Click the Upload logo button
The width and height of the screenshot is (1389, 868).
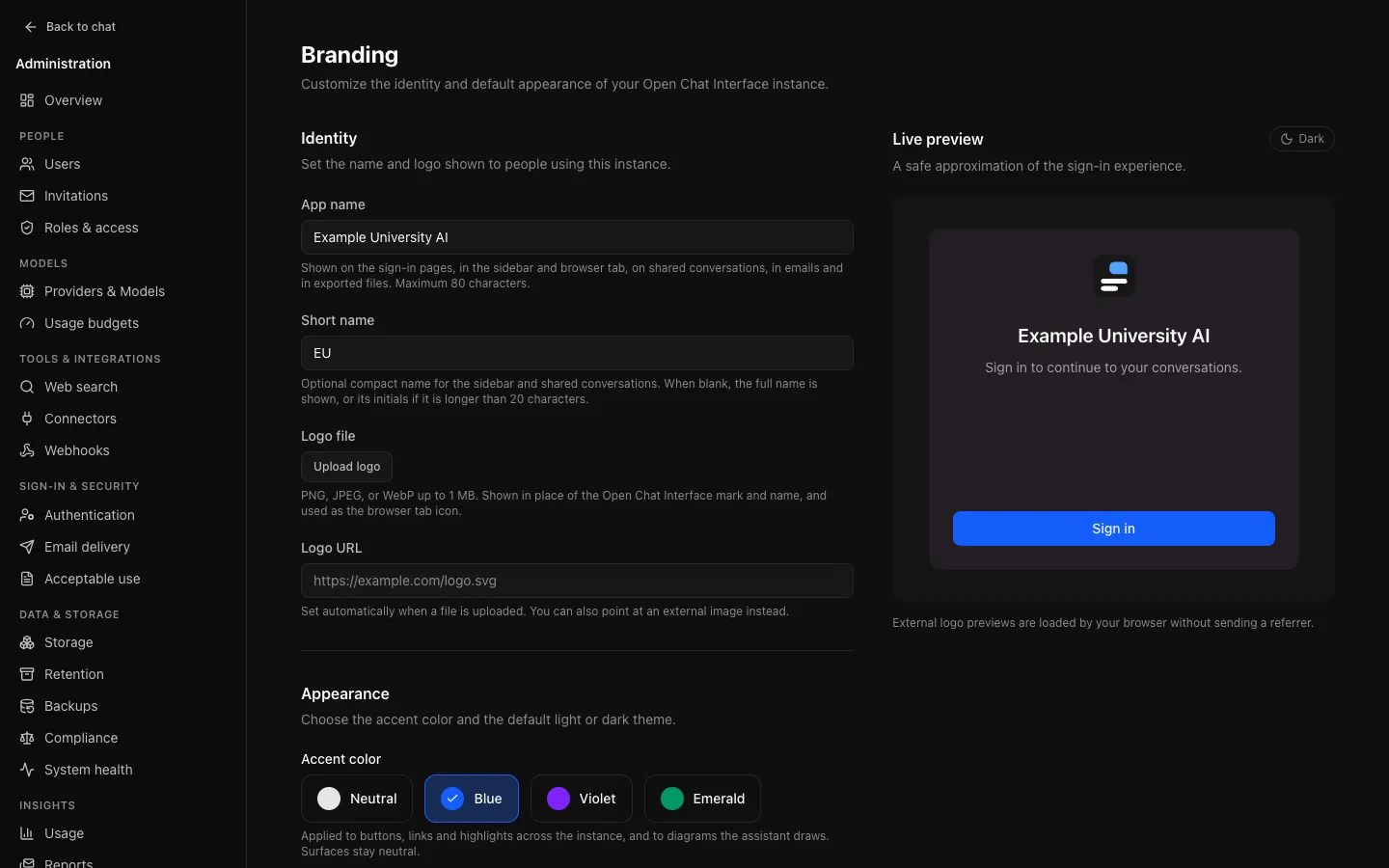pos(346,467)
